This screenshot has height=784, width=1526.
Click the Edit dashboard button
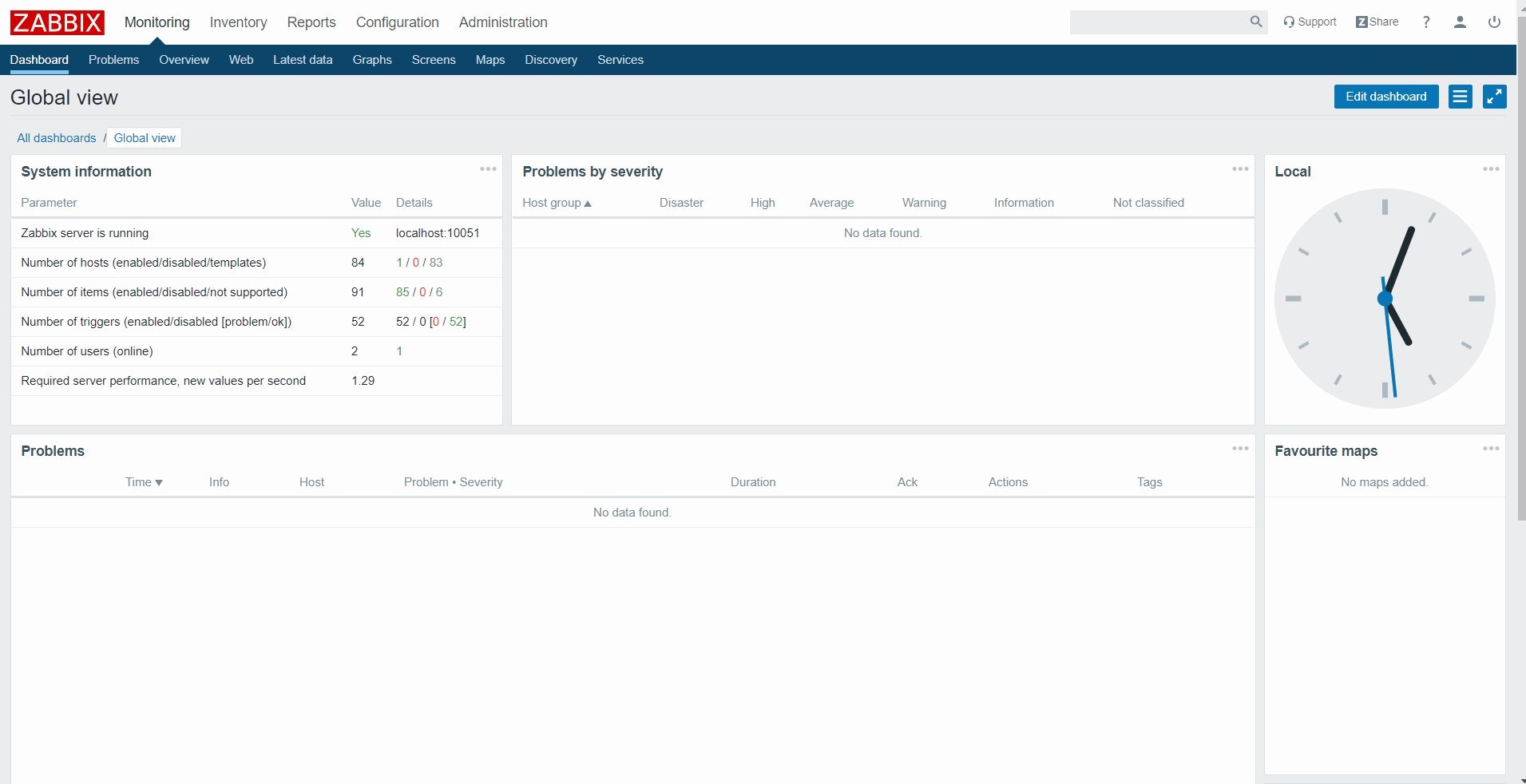click(x=1385, y=97)
